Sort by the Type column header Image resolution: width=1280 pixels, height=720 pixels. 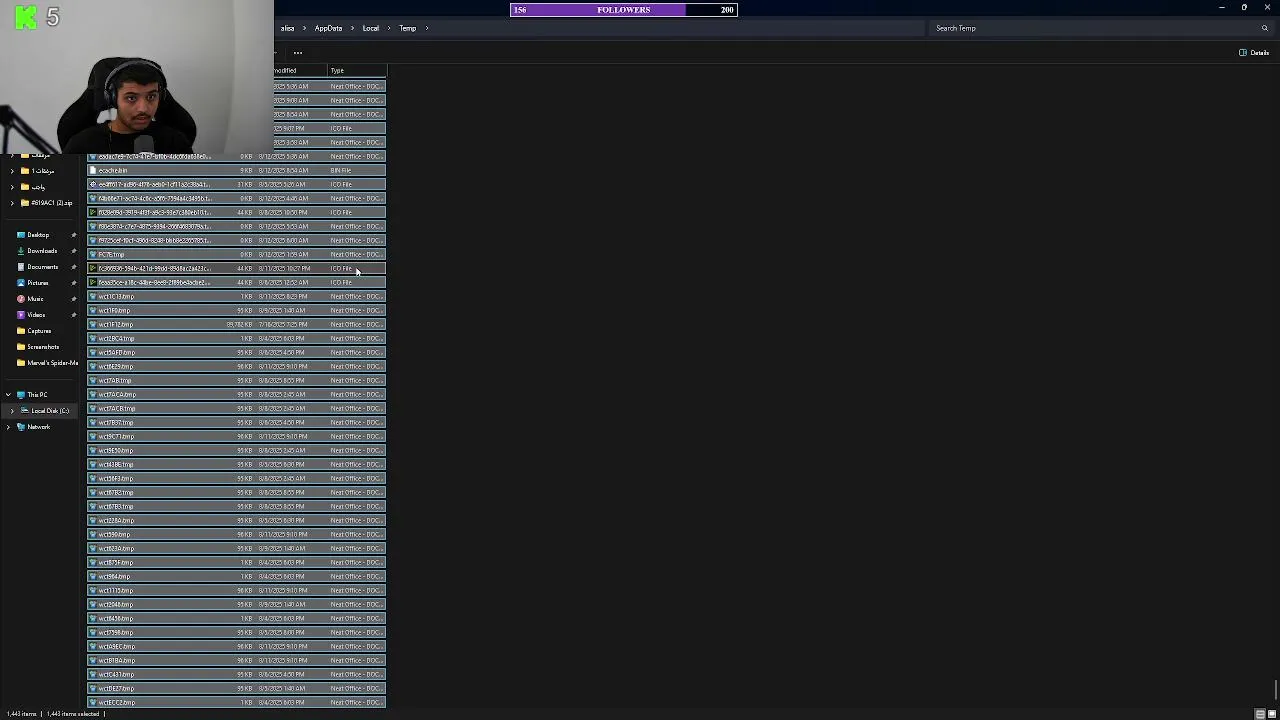357,71
